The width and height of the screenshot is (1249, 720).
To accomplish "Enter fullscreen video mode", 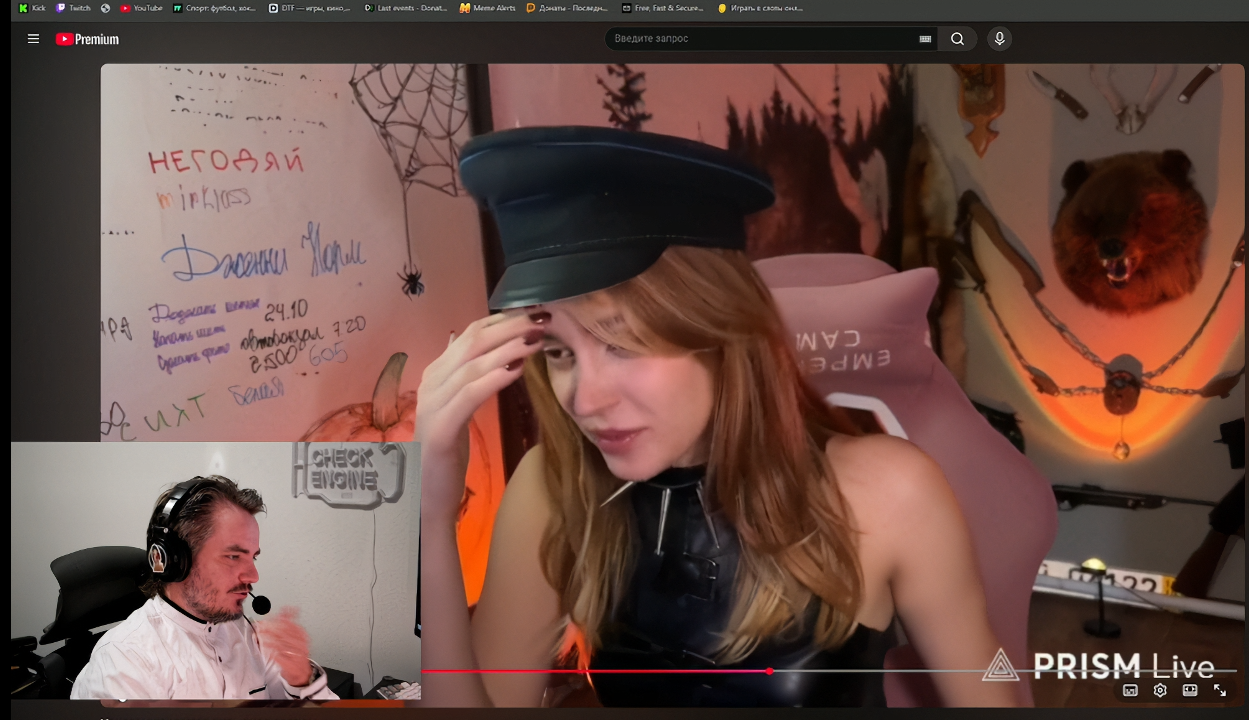I will (x=1220, y=690).
